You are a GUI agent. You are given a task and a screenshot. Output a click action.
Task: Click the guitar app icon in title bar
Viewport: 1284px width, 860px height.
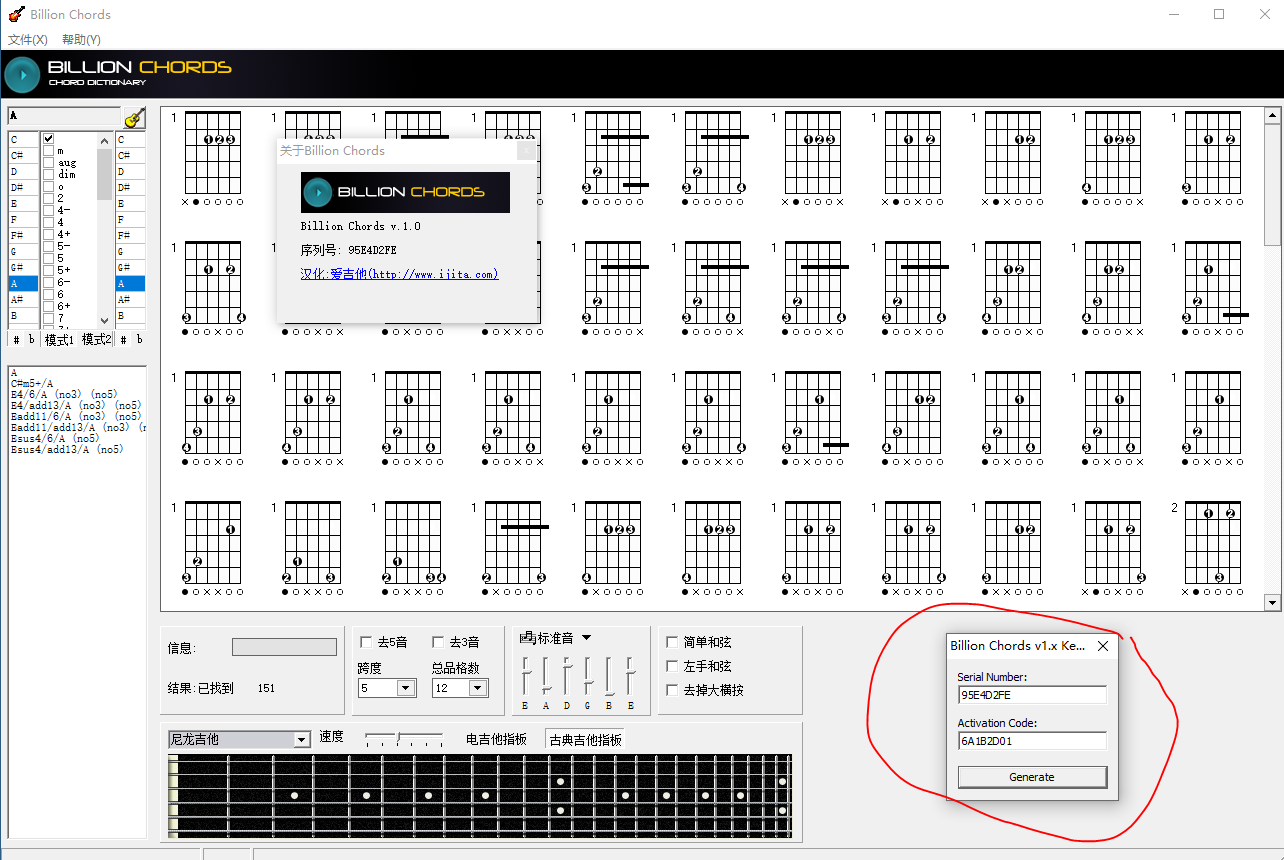click(x=16, y=14)
